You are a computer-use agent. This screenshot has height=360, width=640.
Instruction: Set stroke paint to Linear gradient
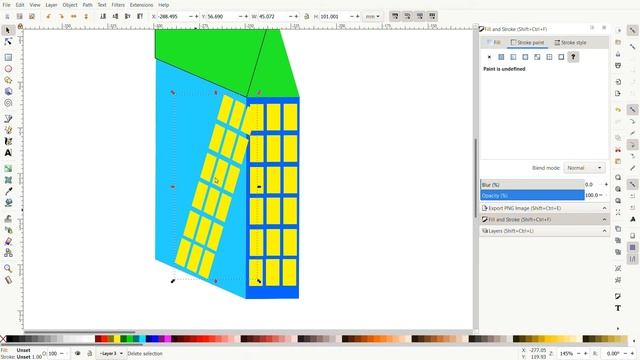point(513,57)
